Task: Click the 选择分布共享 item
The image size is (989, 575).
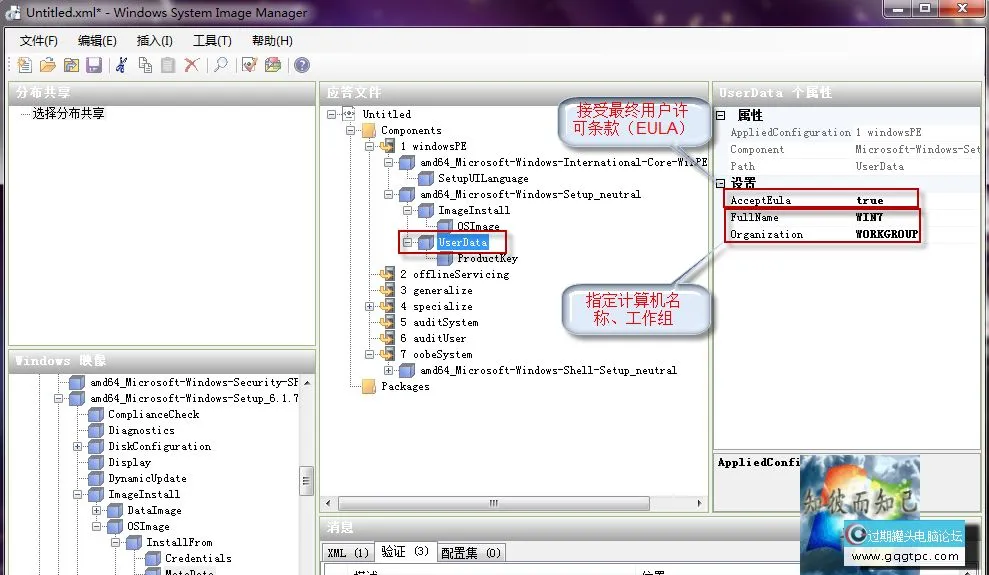Action: tap(68, 113)
